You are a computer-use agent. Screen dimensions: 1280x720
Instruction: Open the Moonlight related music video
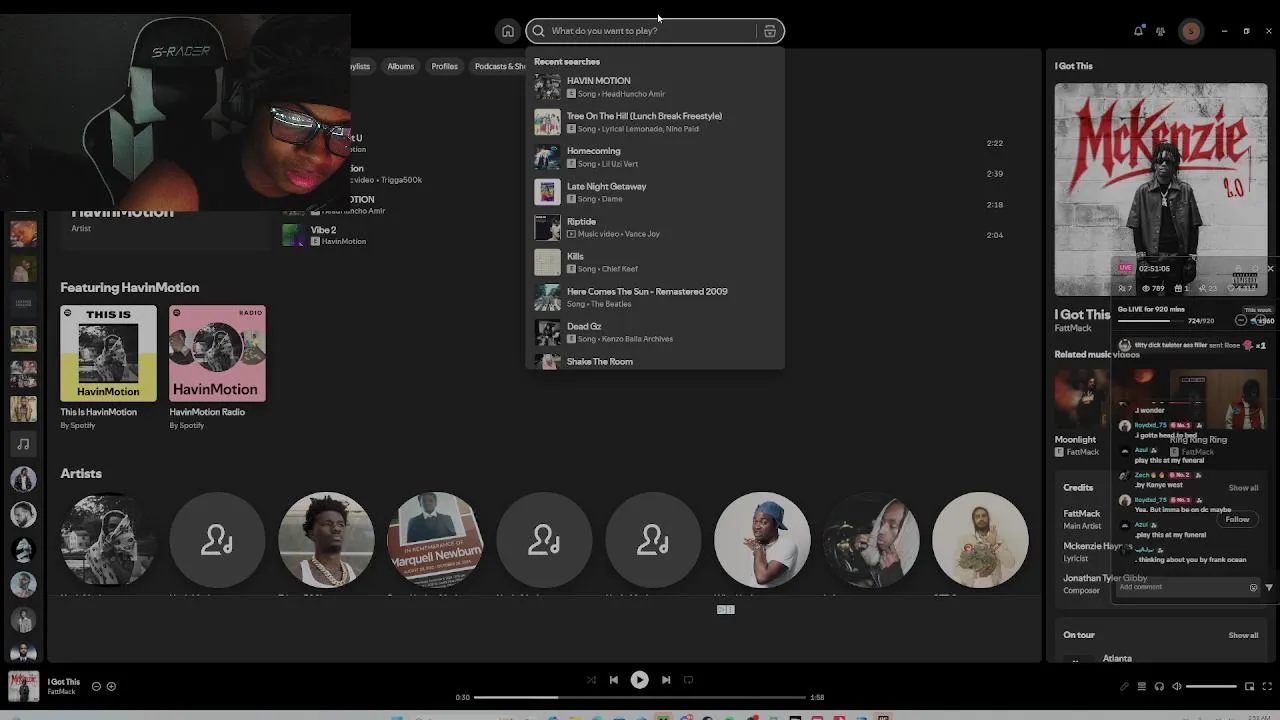click(1081, 399)
